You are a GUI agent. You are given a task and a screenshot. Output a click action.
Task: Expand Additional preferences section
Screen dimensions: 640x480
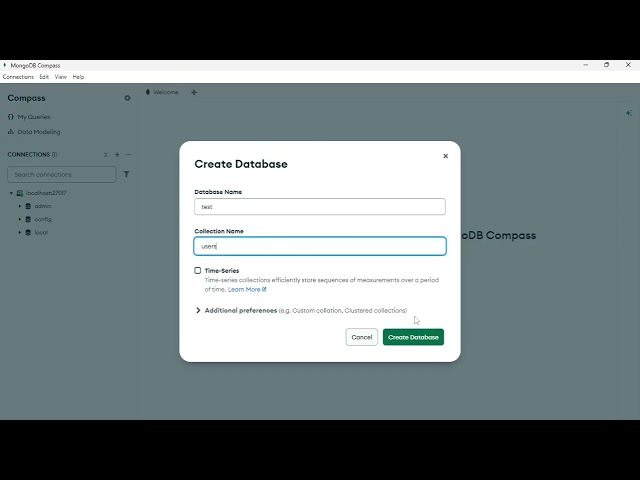(198, 310)
